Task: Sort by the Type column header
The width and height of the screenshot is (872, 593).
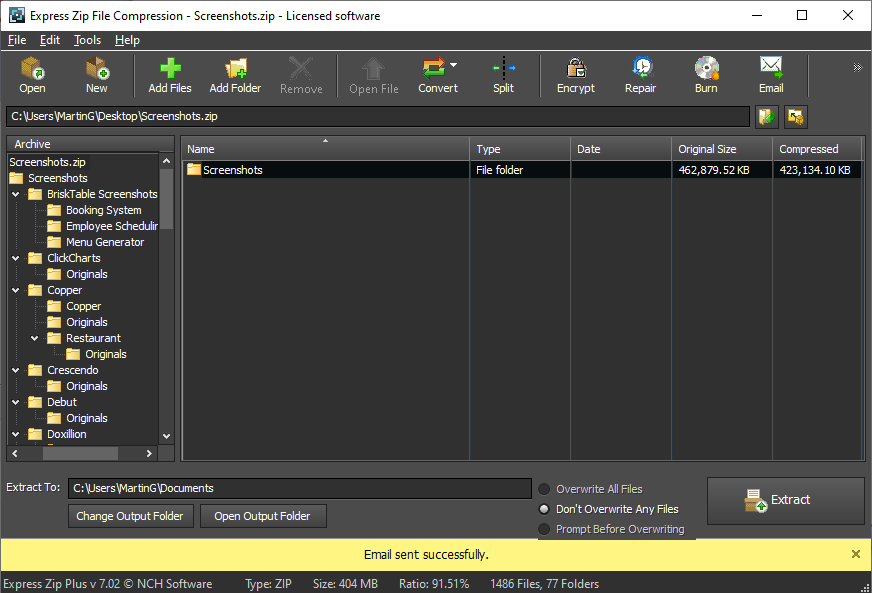Action: point(520,149)
